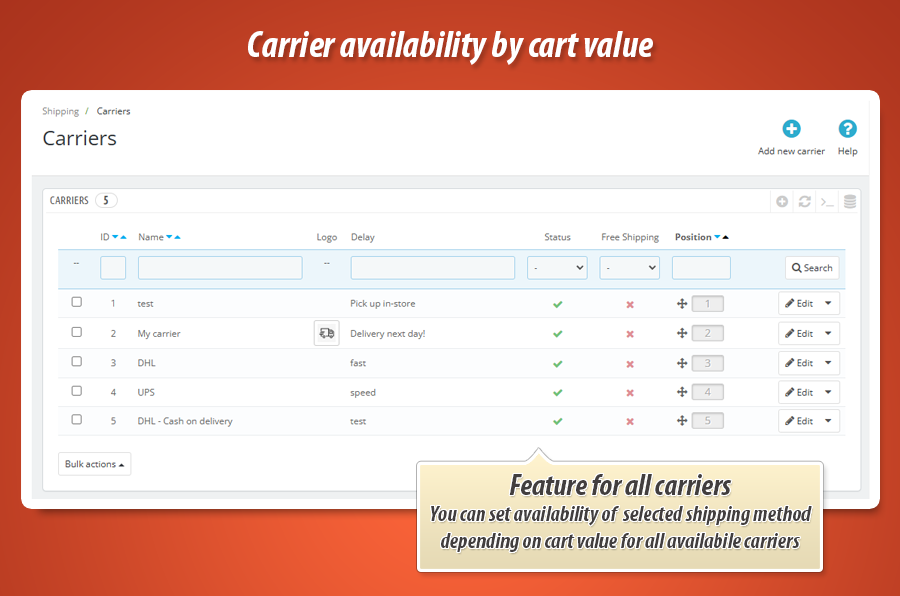
Task: Expand the Bulk actions menu
Action: 95,464
